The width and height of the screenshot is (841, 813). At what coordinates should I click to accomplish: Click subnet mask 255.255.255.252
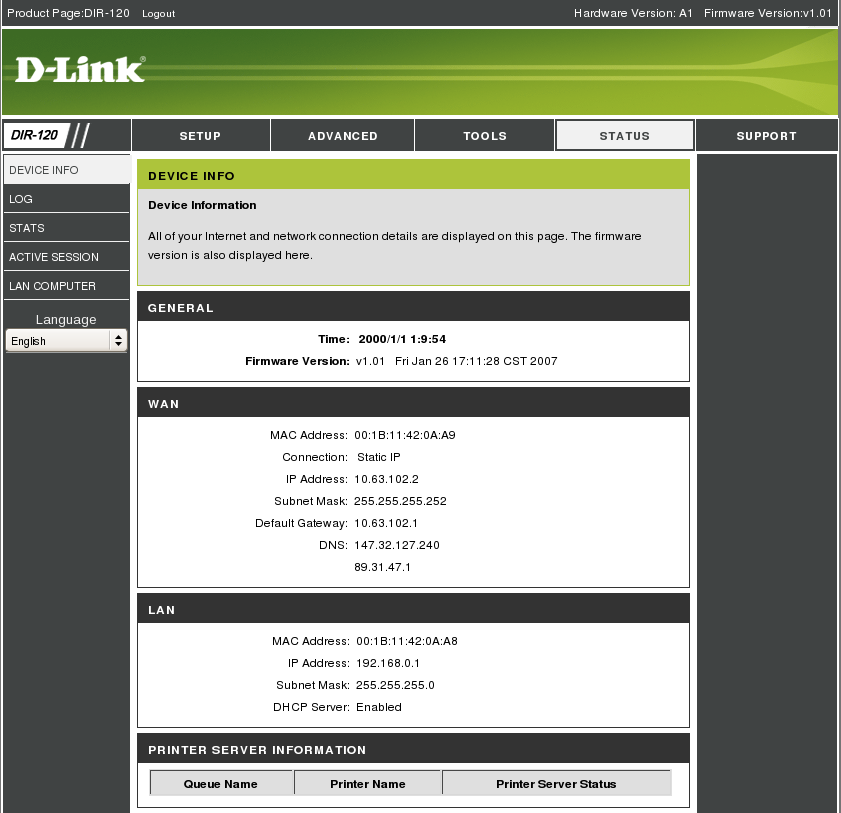coord(400,501)
